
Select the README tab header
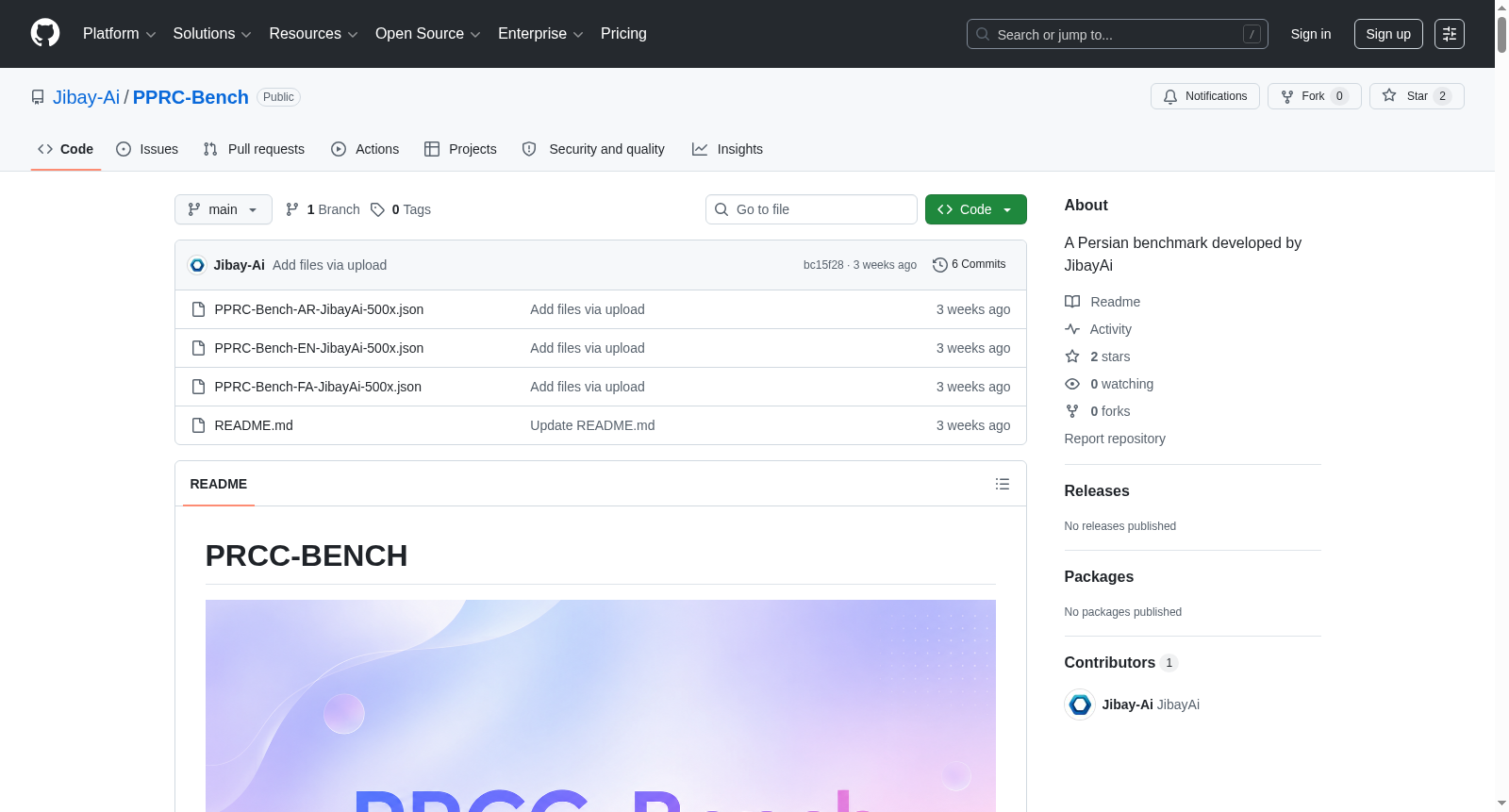pos(219,484)
